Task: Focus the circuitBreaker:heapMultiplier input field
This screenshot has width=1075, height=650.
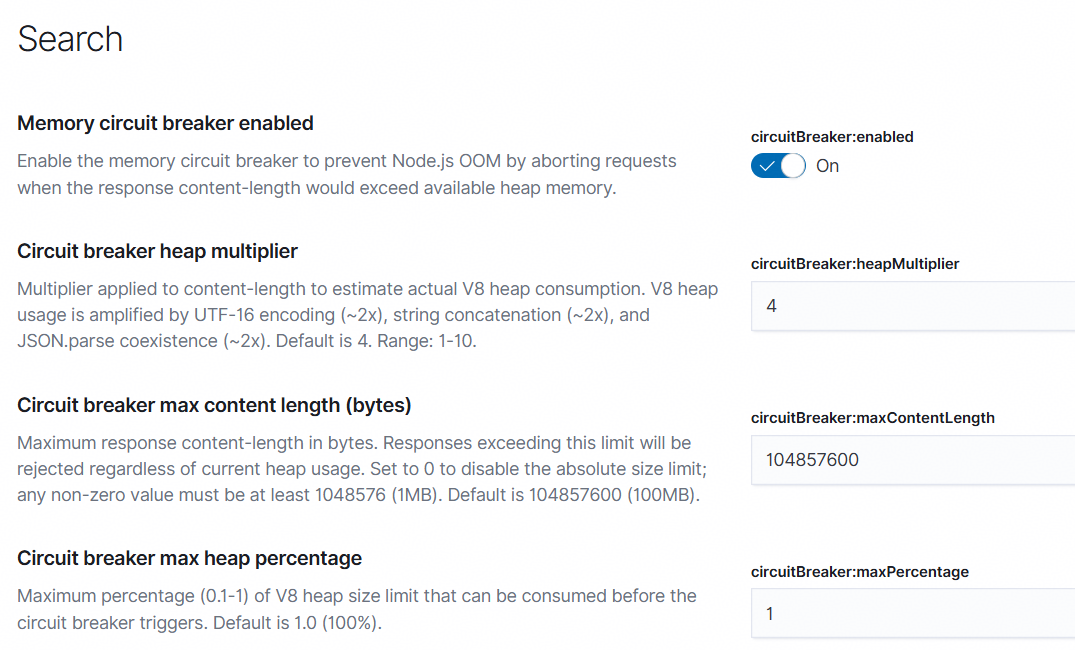Action: (913, 306)
